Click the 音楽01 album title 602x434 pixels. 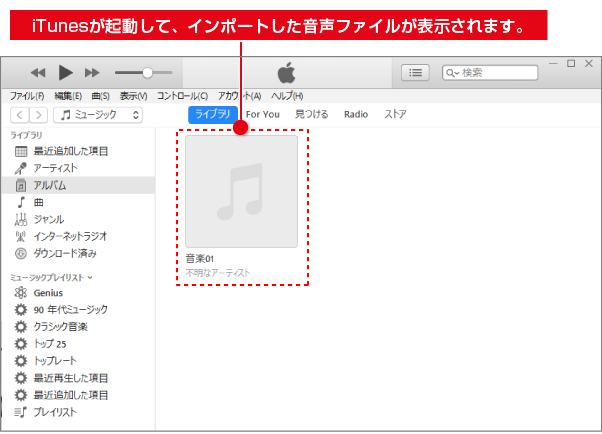point(200,259)
